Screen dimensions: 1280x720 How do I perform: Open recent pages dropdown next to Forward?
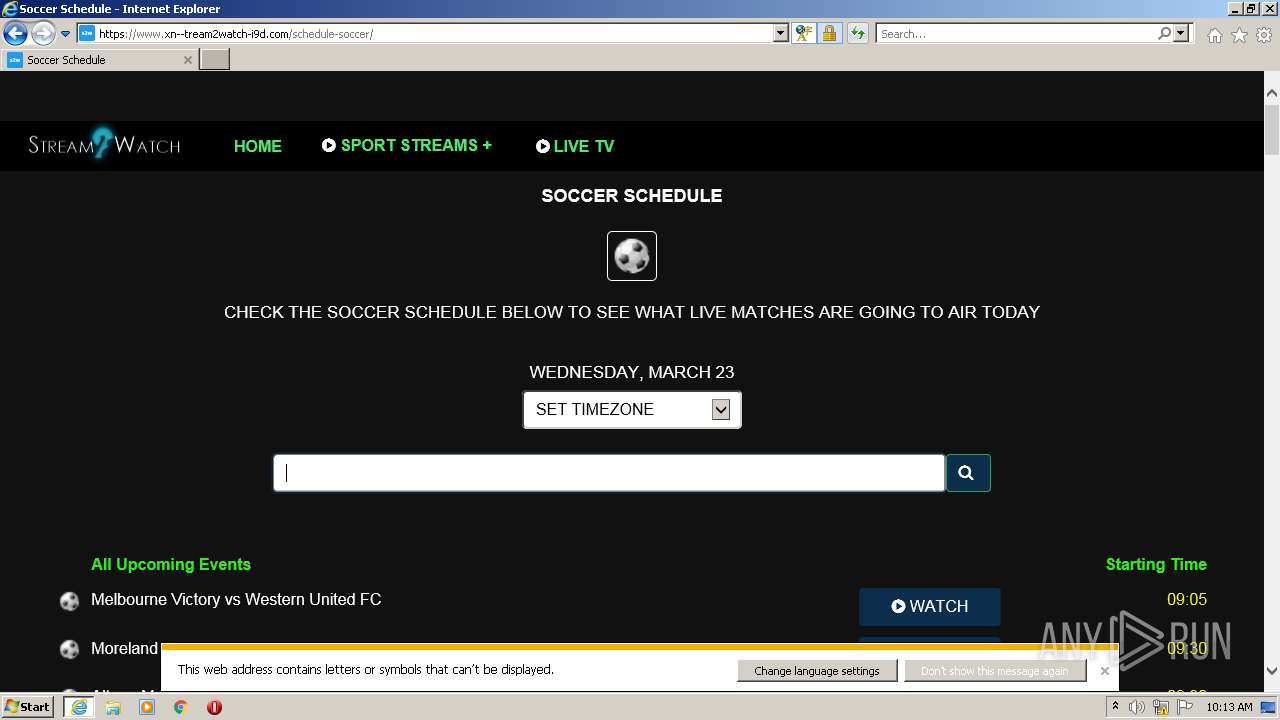click(65, 34)
